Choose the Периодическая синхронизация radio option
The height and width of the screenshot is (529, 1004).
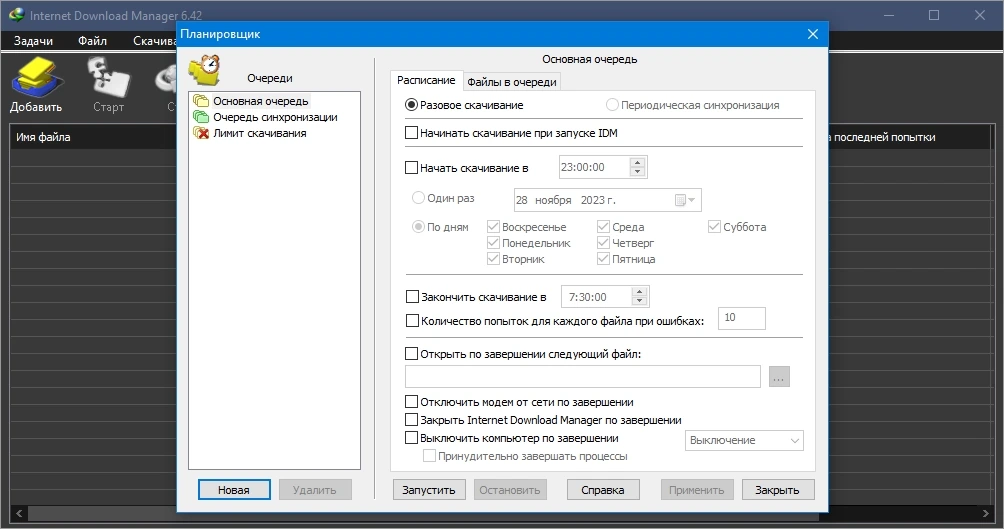(x=612, y=105)
